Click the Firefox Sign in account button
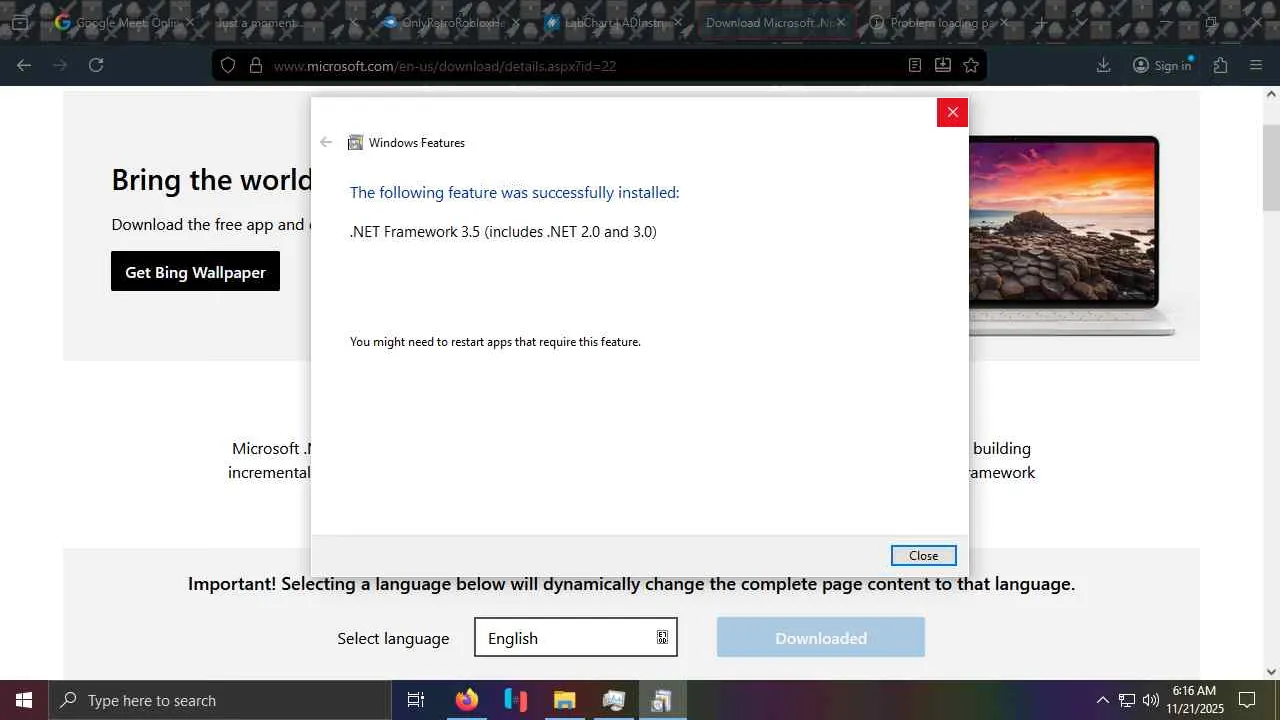 coord(1163,65)
